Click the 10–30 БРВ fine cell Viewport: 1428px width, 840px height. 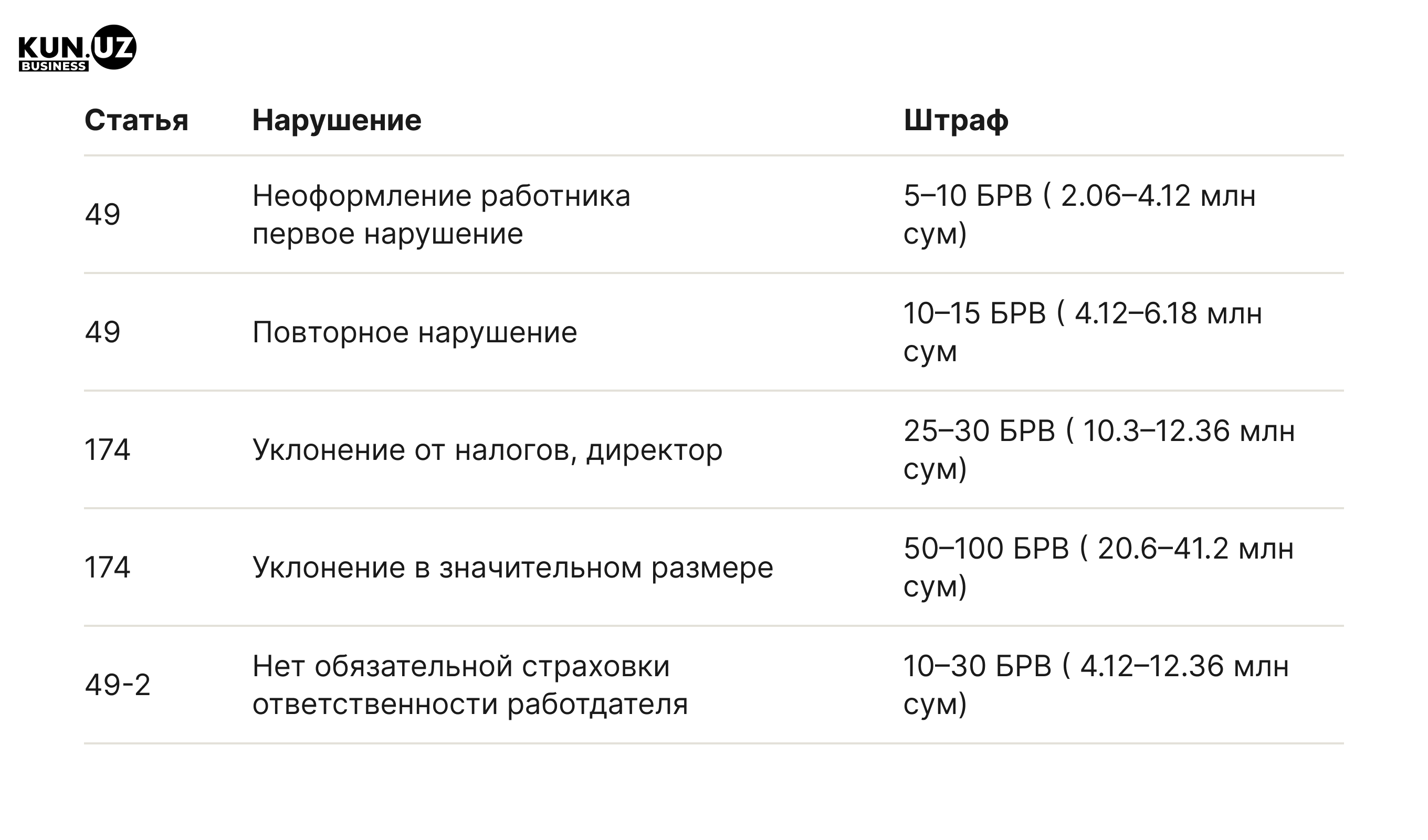[1096, 685]
